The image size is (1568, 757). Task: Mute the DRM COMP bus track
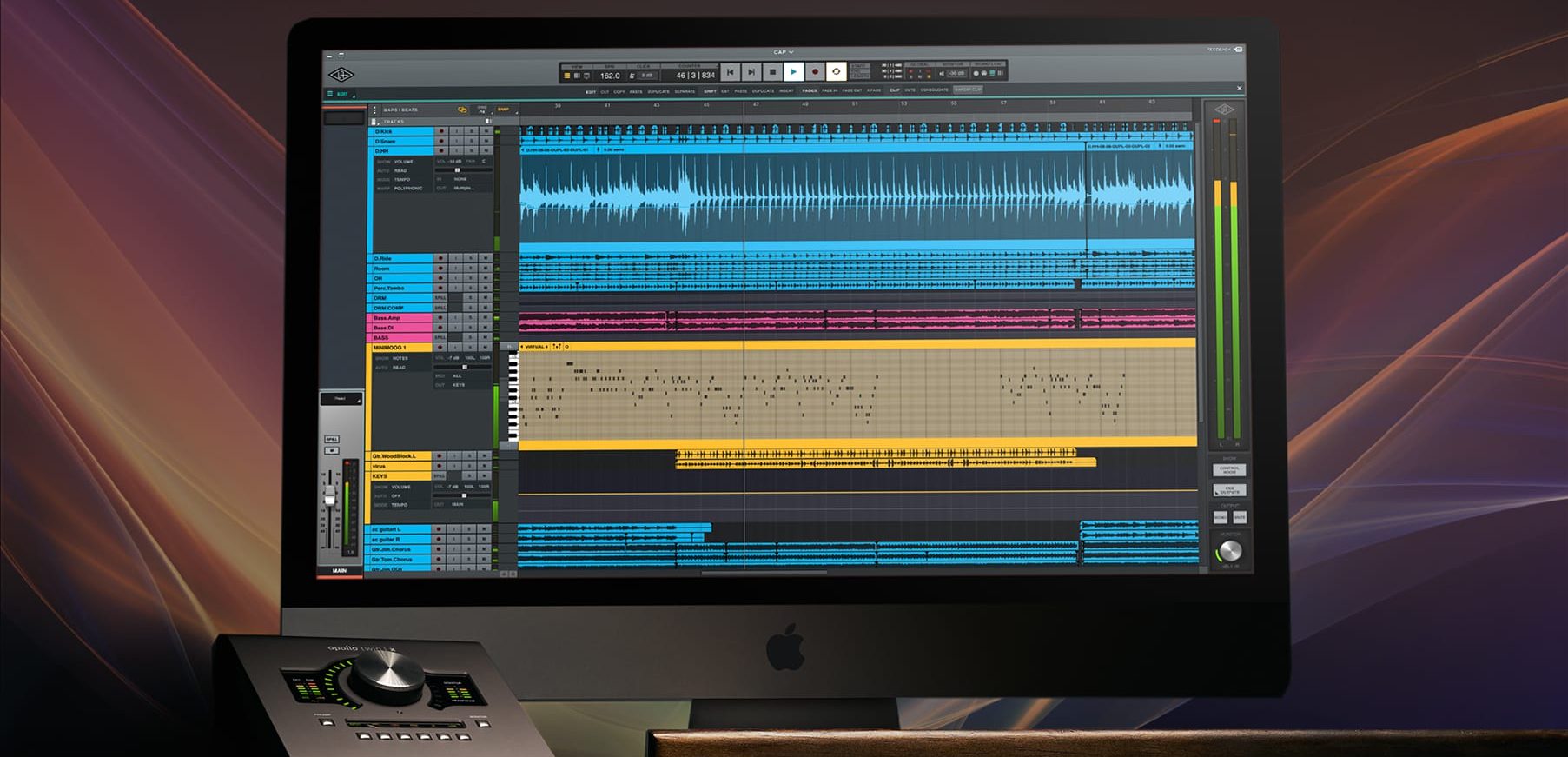tap(485, 308)
